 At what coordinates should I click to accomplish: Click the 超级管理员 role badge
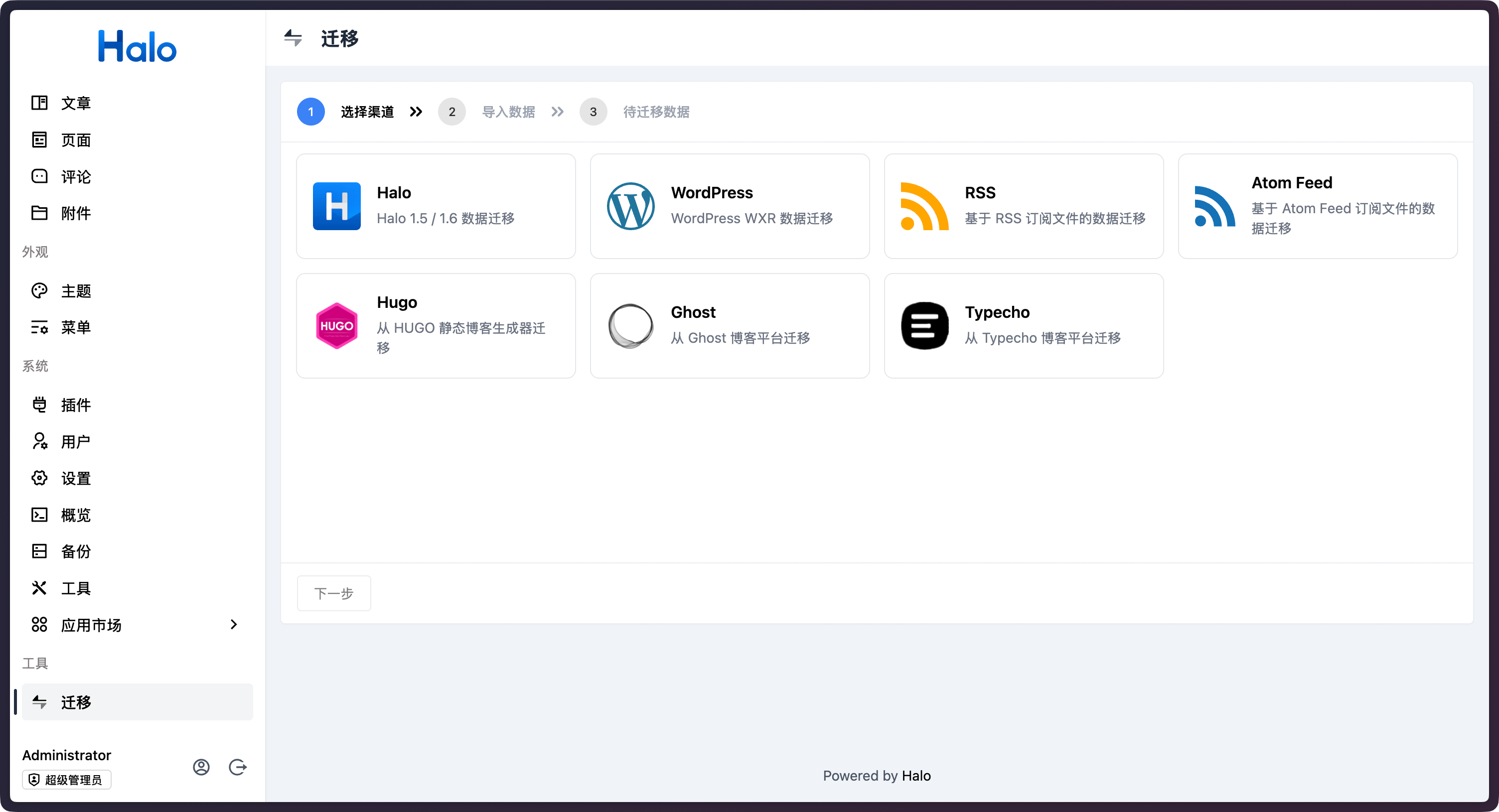click(x=66, y=780)
